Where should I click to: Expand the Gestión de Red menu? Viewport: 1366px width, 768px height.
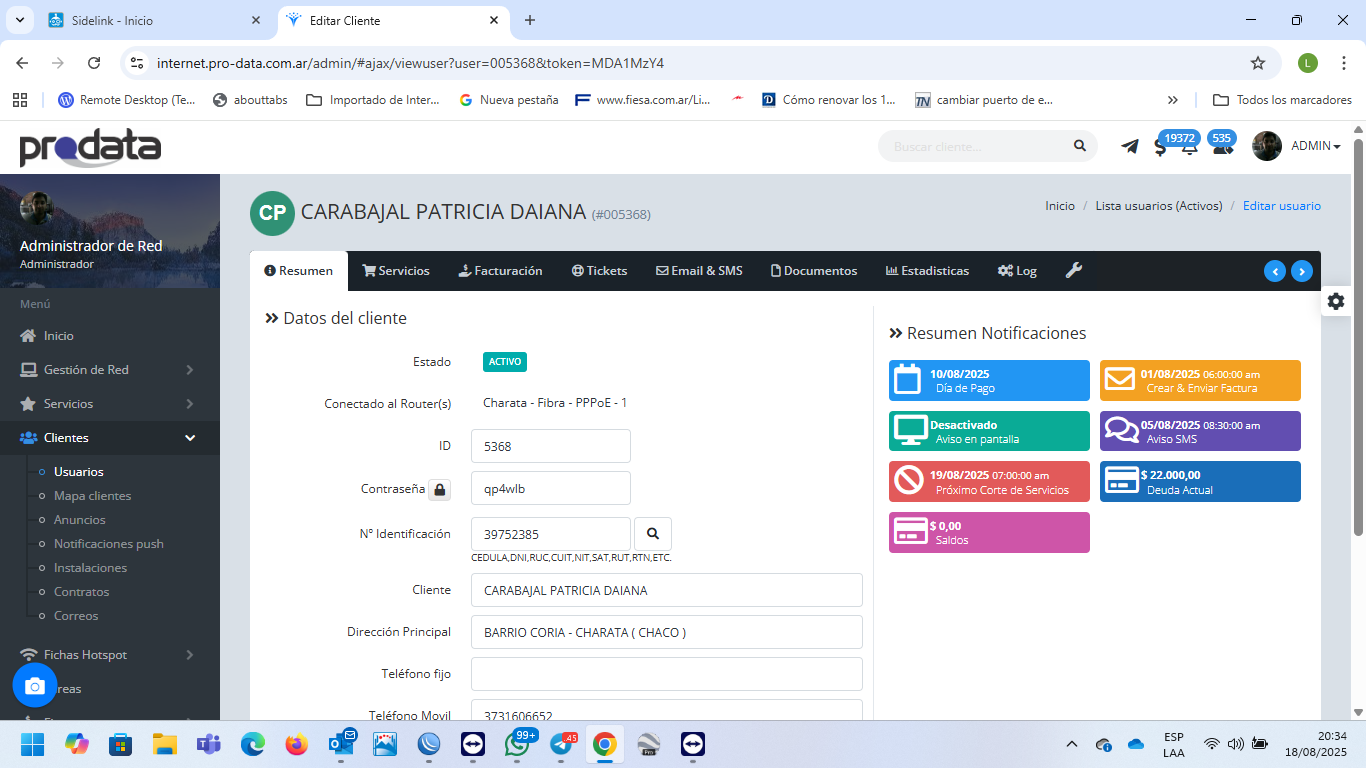[x=108, y=370]
